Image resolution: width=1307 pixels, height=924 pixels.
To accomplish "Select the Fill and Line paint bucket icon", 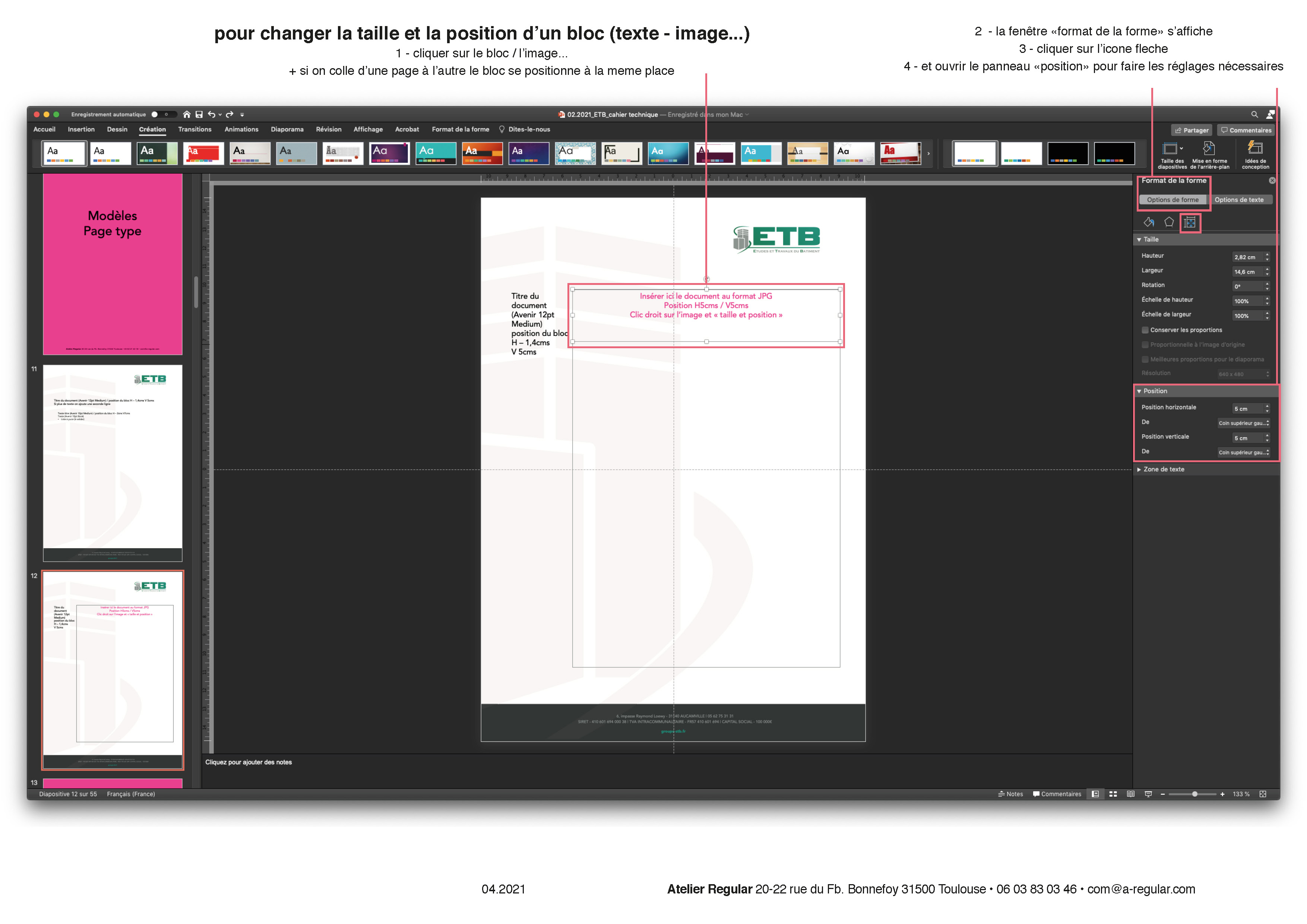I will (x=1149, y=222).
